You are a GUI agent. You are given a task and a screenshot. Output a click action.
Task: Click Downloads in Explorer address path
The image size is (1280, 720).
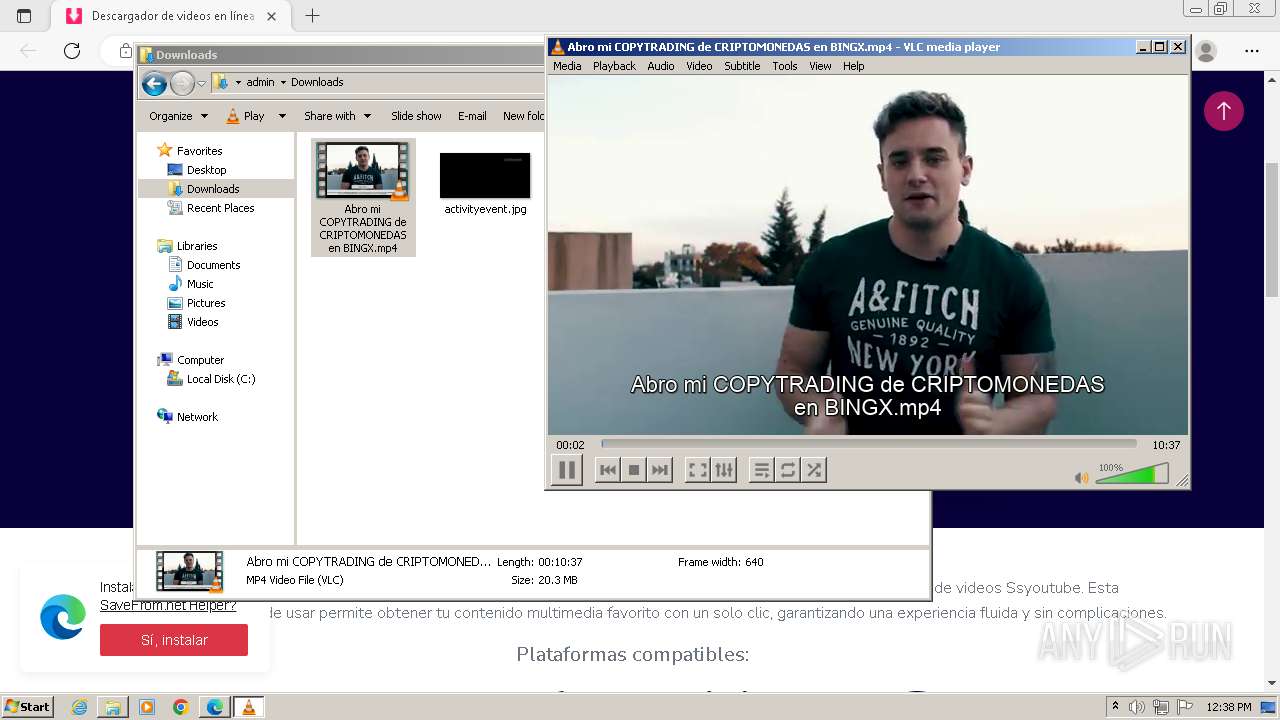click(x=317, y=82)
